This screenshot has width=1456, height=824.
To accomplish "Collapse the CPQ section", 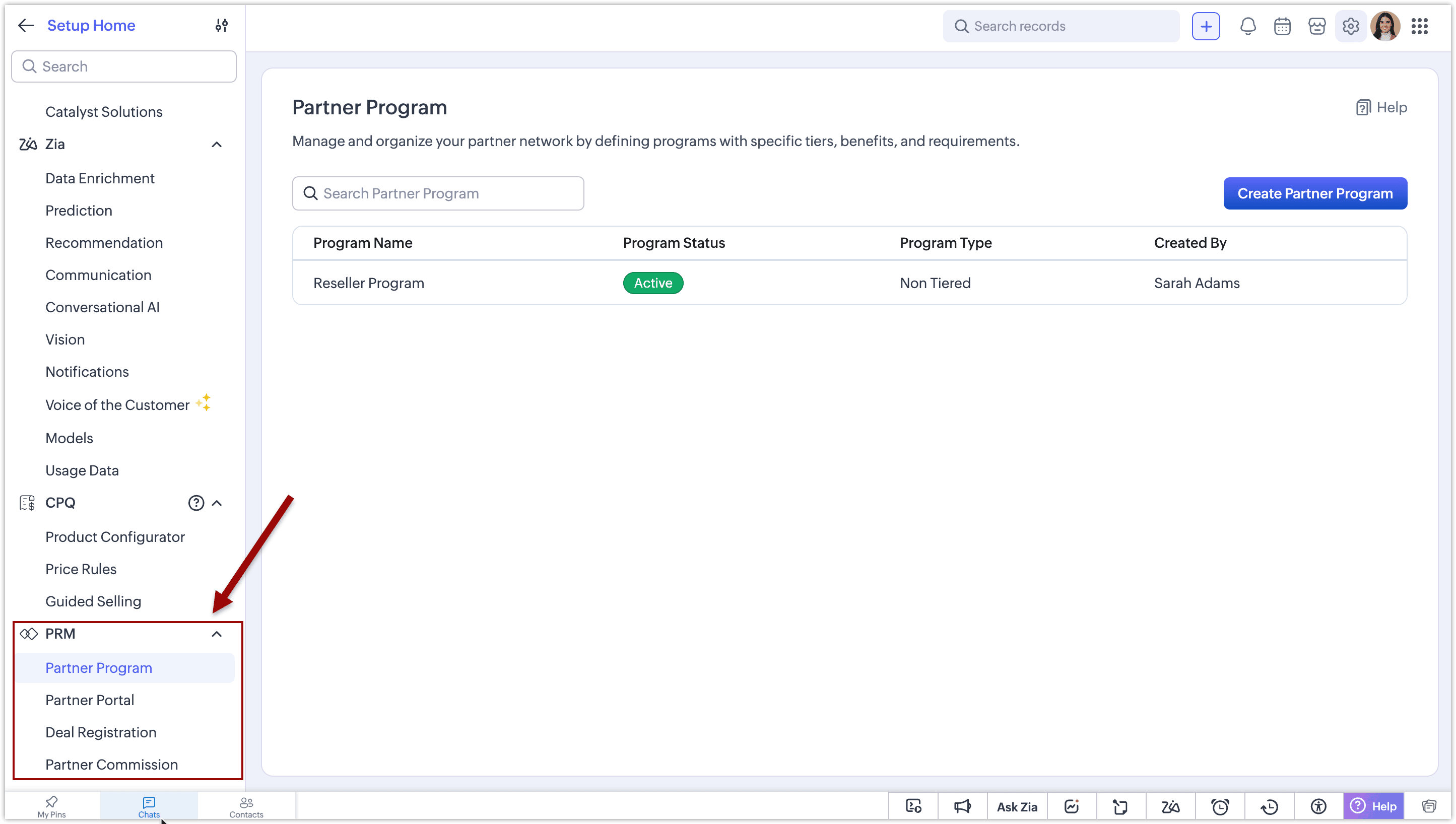I will (x=216, y=503).
